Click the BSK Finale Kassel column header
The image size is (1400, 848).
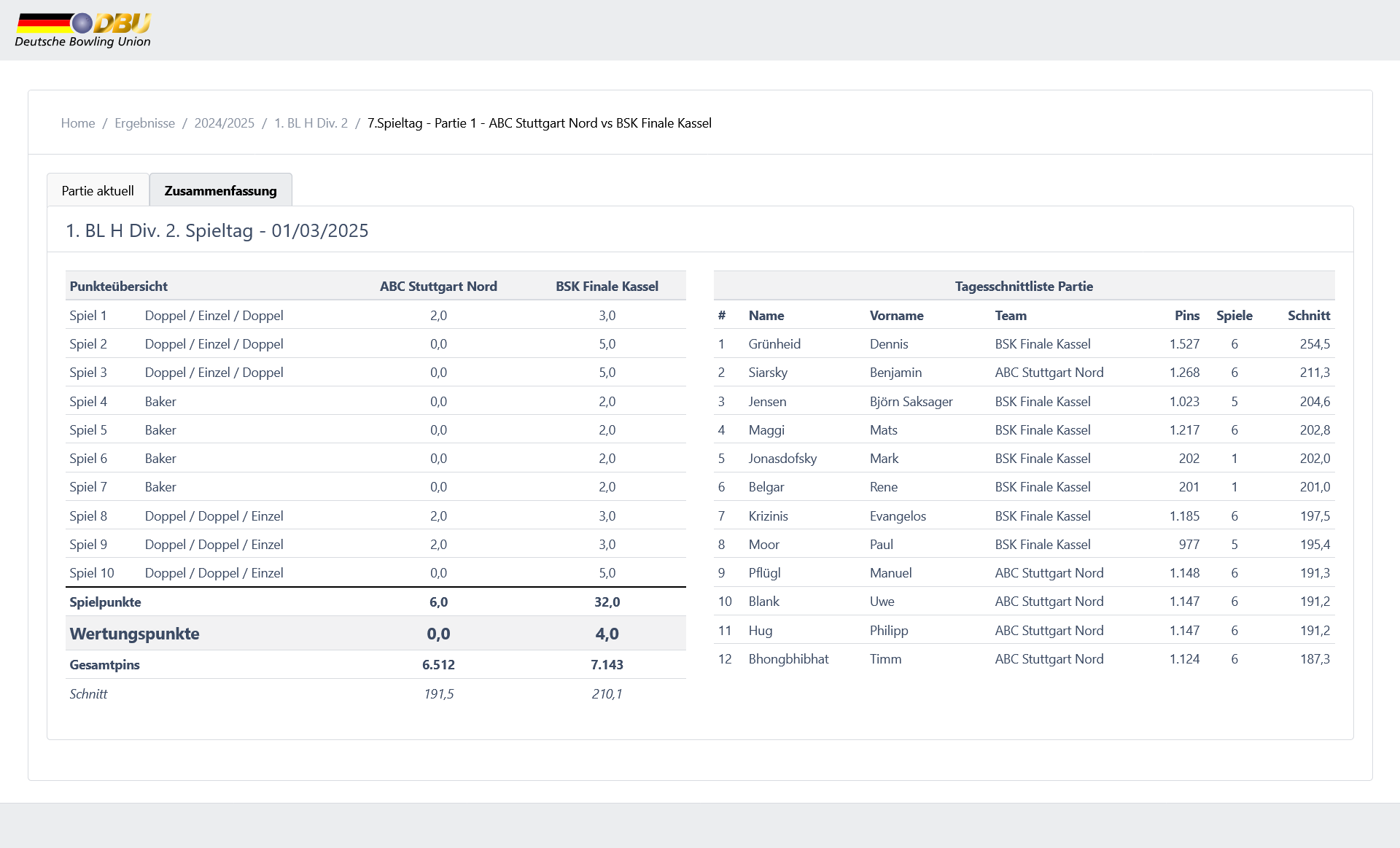tap(607, 287)
